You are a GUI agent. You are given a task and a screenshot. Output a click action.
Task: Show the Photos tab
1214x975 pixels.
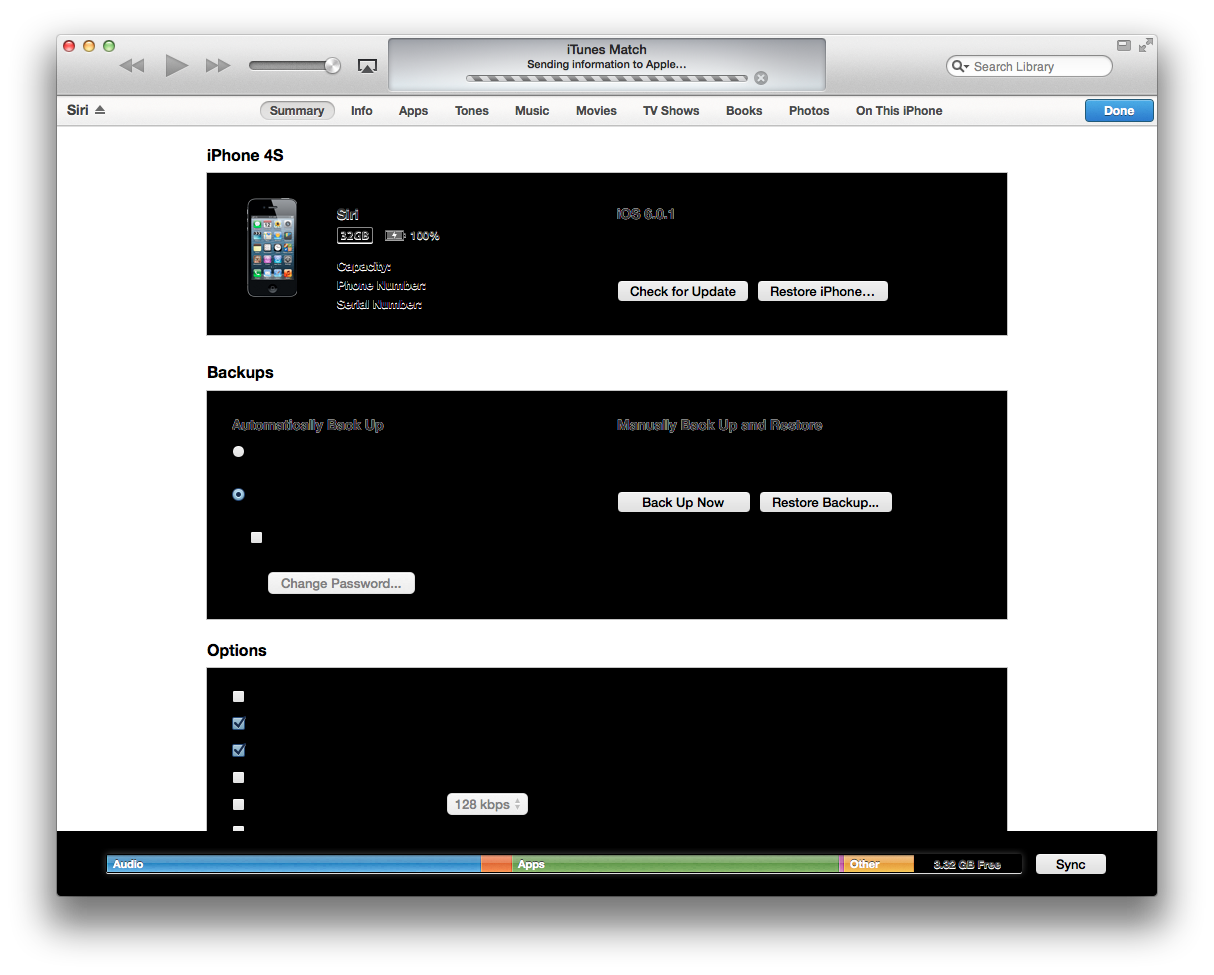point(809,111)
